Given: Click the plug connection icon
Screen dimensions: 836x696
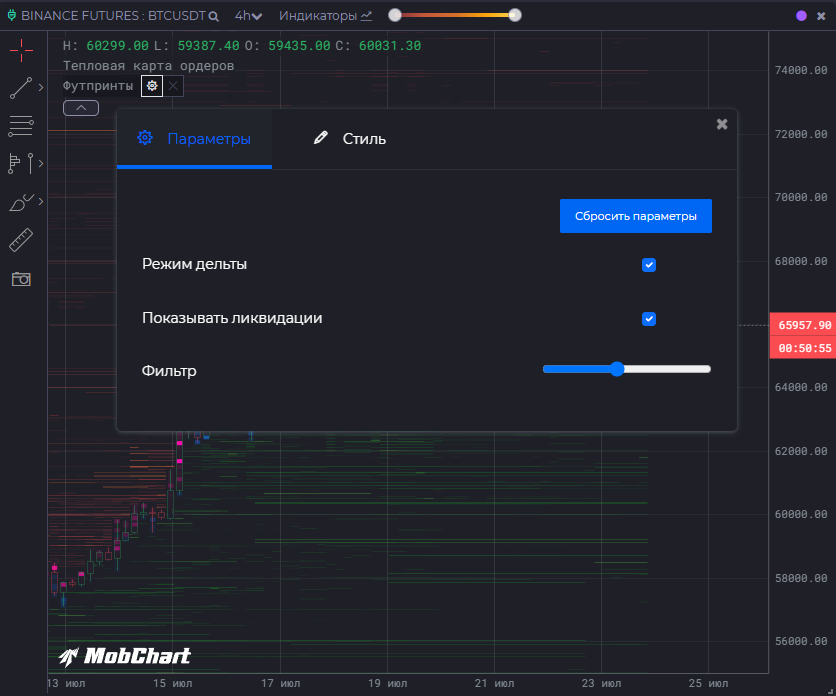Looking at the screenshot, I should 12,15.
